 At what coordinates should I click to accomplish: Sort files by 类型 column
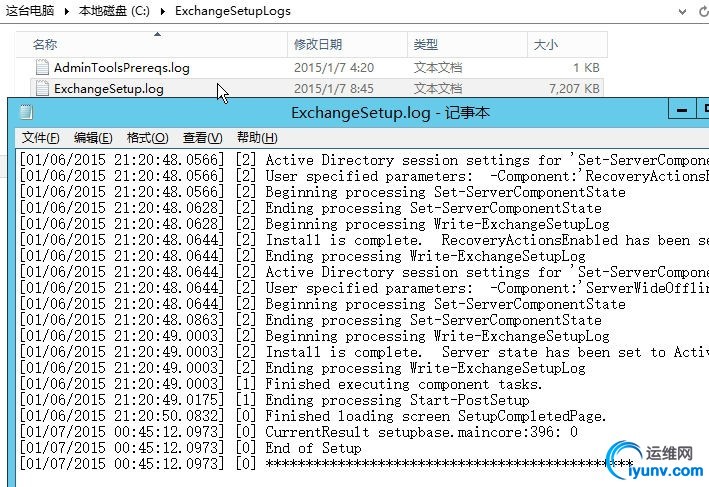pos(468,44)
